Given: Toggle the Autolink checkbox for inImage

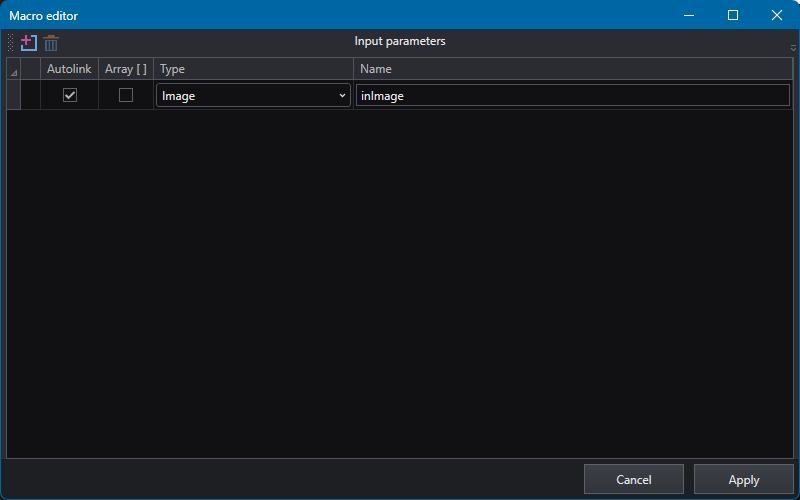Looking at the screenshot, I should [x=70, y=95].
